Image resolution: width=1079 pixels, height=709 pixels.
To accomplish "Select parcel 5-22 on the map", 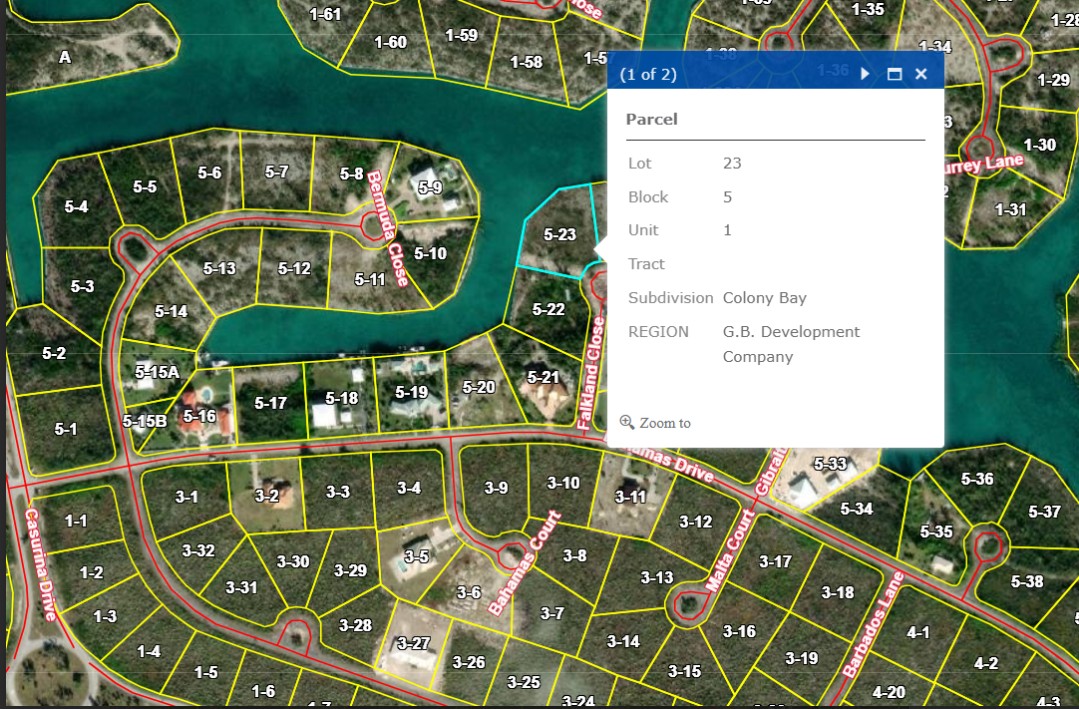I will (x=548, y=309).
